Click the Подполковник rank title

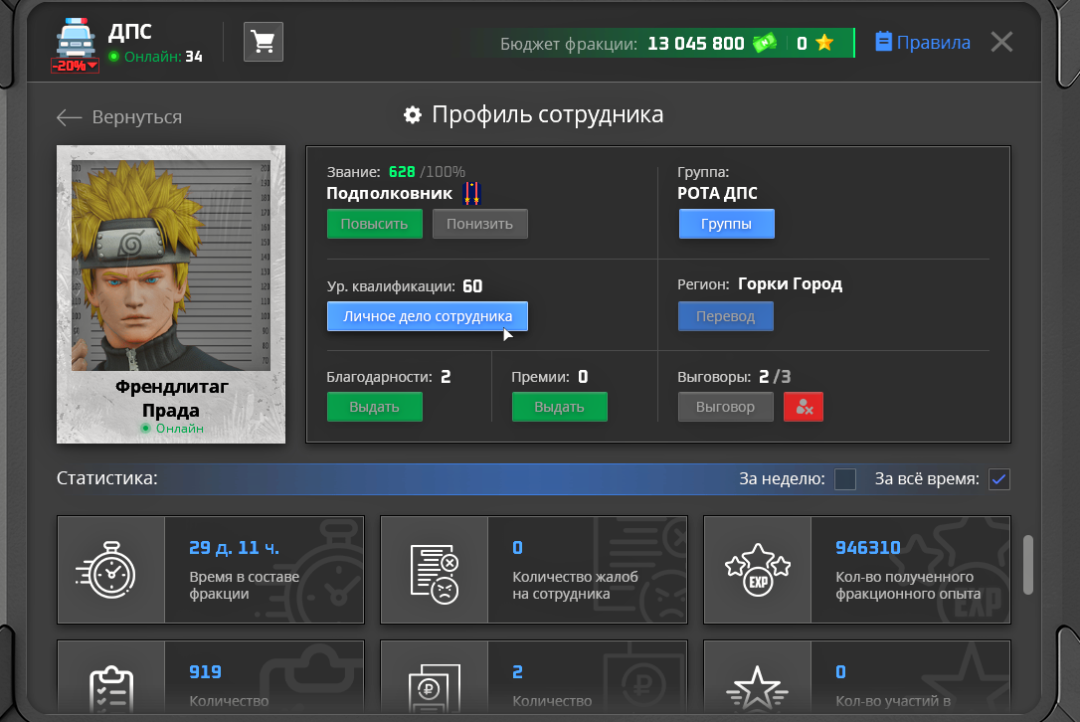click(389, 194)
